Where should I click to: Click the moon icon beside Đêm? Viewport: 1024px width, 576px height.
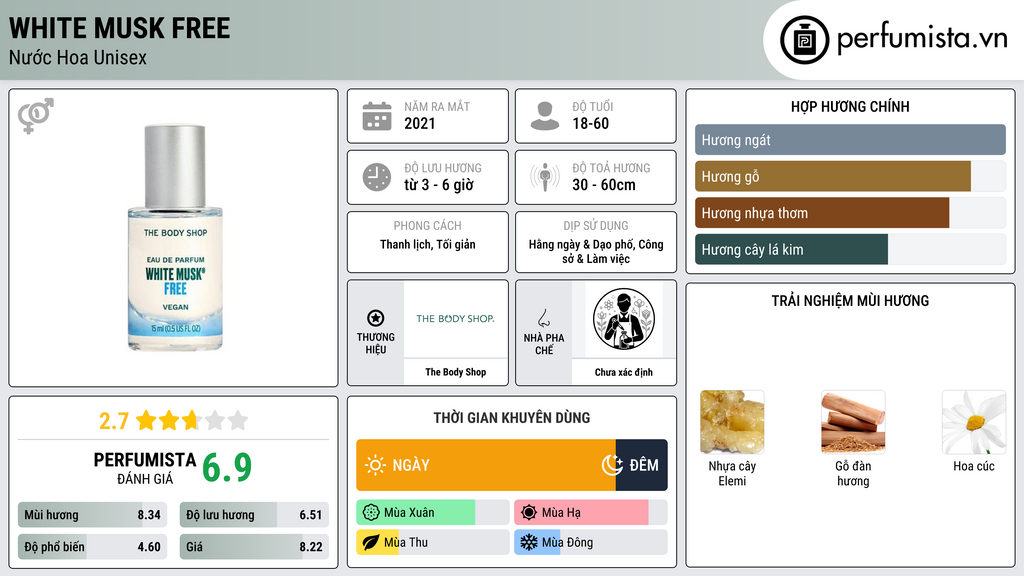coord(612,465)
